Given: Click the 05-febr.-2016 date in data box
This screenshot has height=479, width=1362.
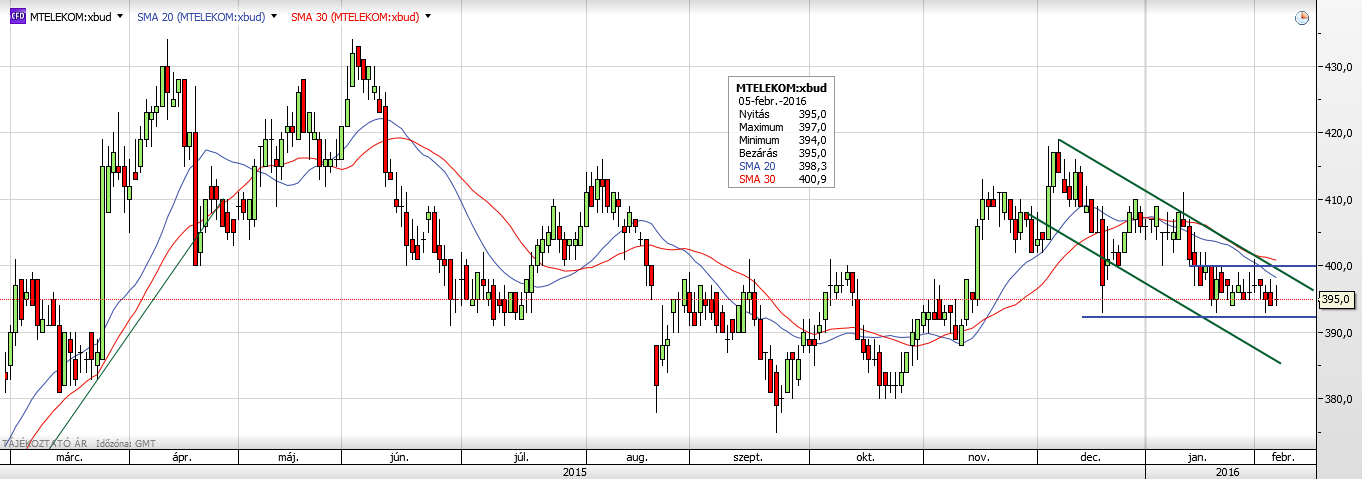Looking at the screenshot, I should click(773, 101).
